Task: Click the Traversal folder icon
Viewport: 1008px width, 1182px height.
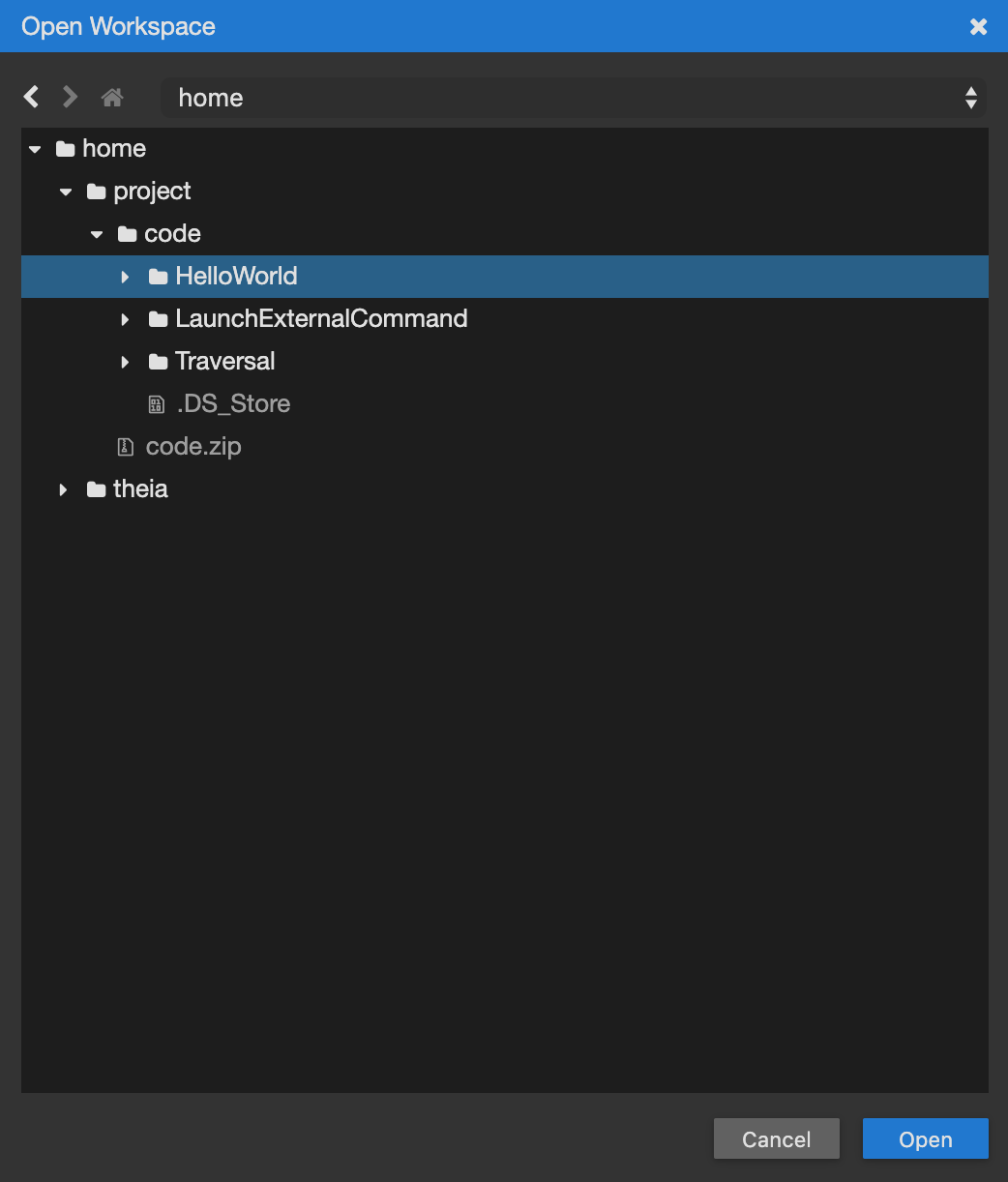Action: [159, 362]
